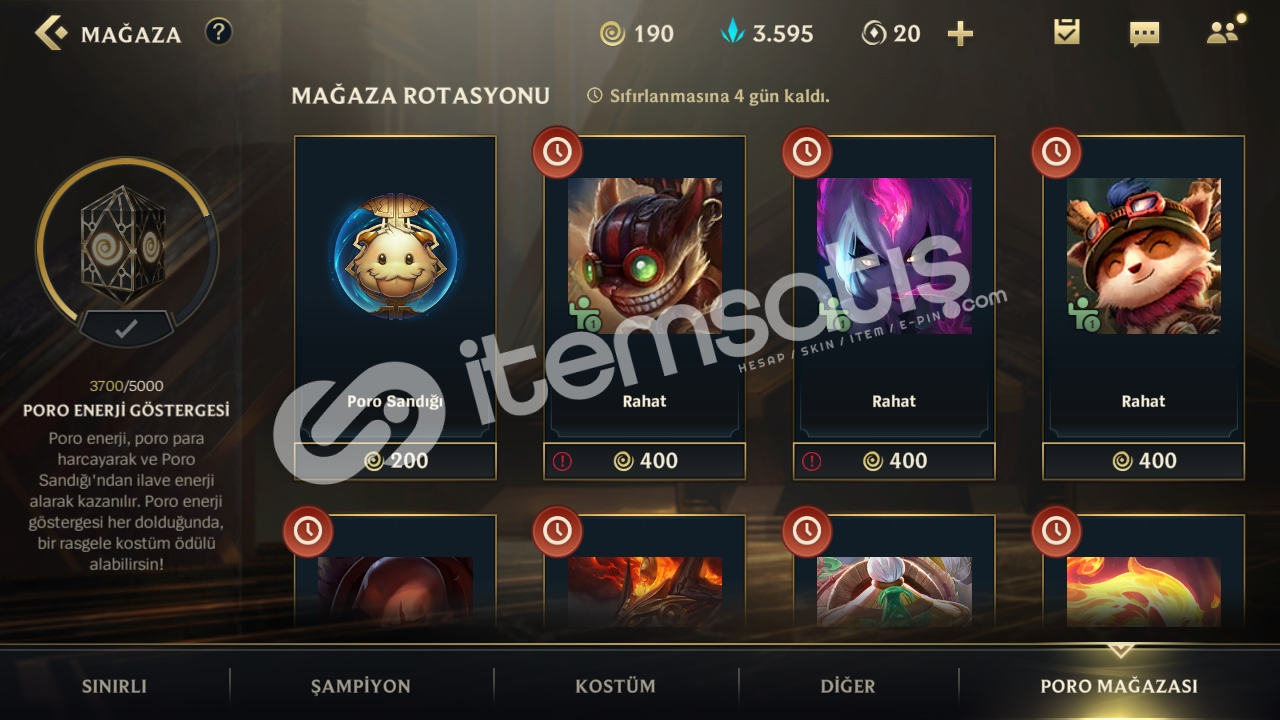Viewport: 1280px width, 720px height.
Task: Click the timer badge on Teemo card
Action: point(1056,151)
